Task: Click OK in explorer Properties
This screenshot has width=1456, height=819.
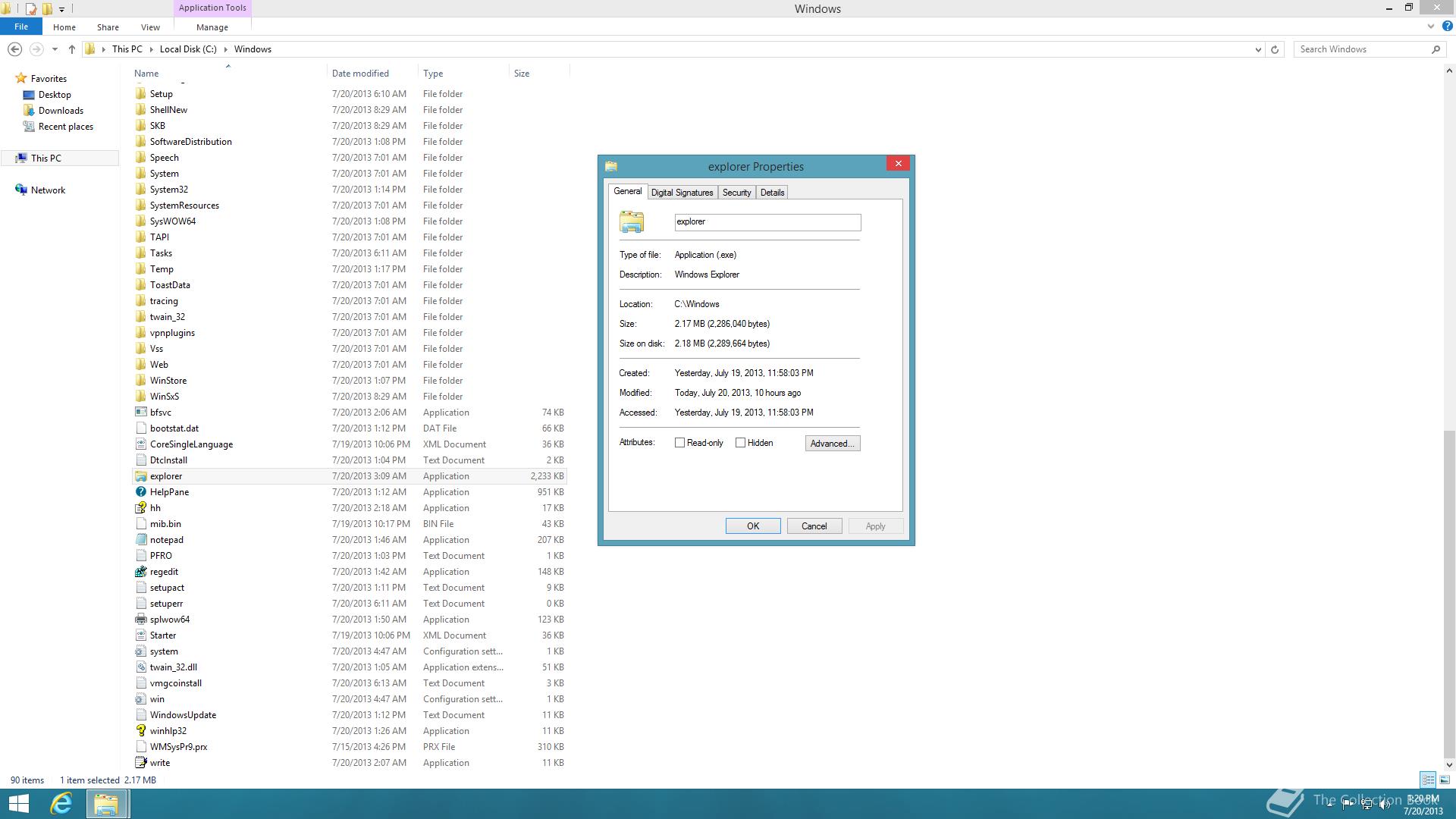Action: pyautogui.click(x=753, y=526)
